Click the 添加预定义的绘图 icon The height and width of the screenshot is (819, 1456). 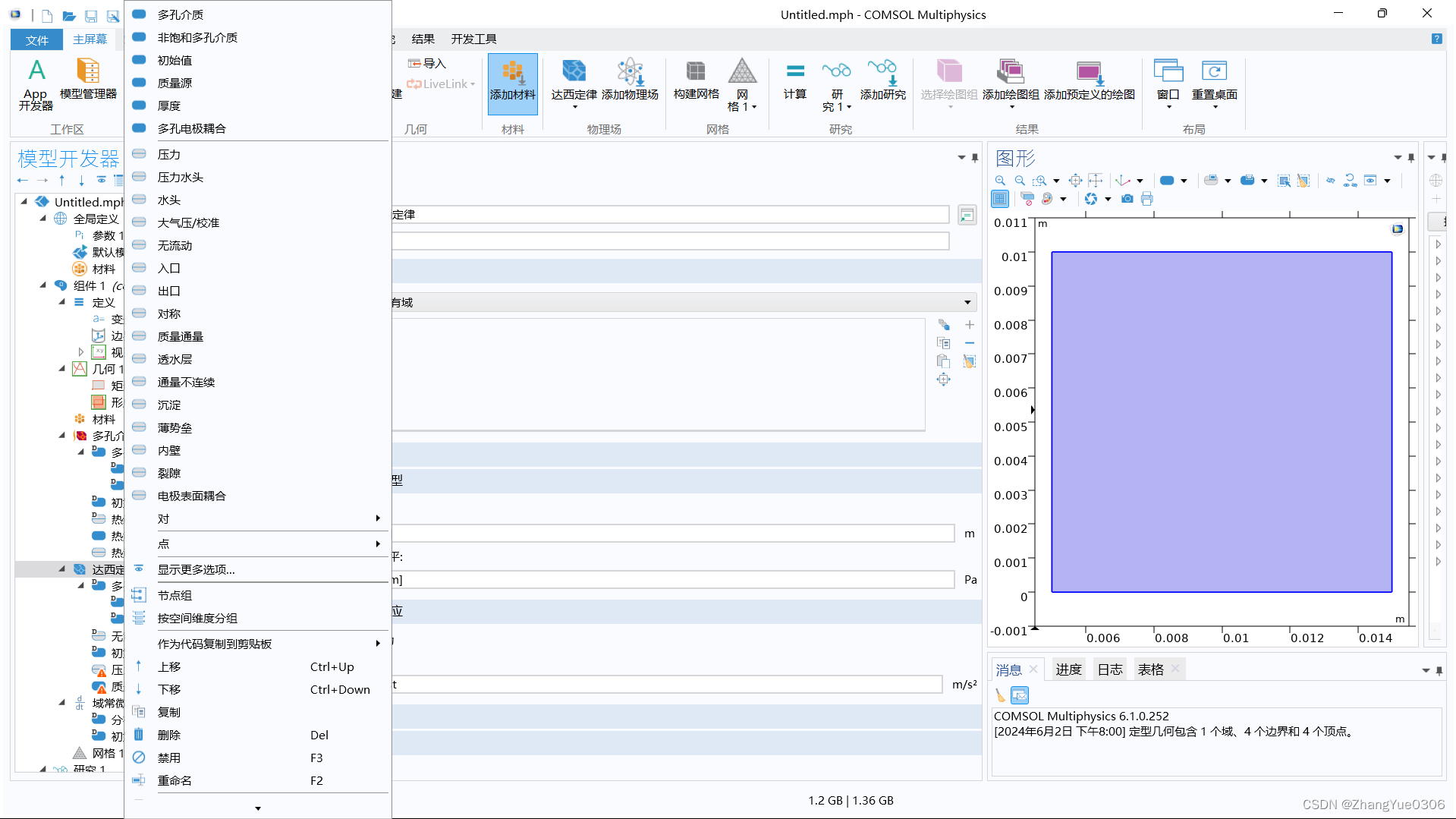click(1089, 80)
